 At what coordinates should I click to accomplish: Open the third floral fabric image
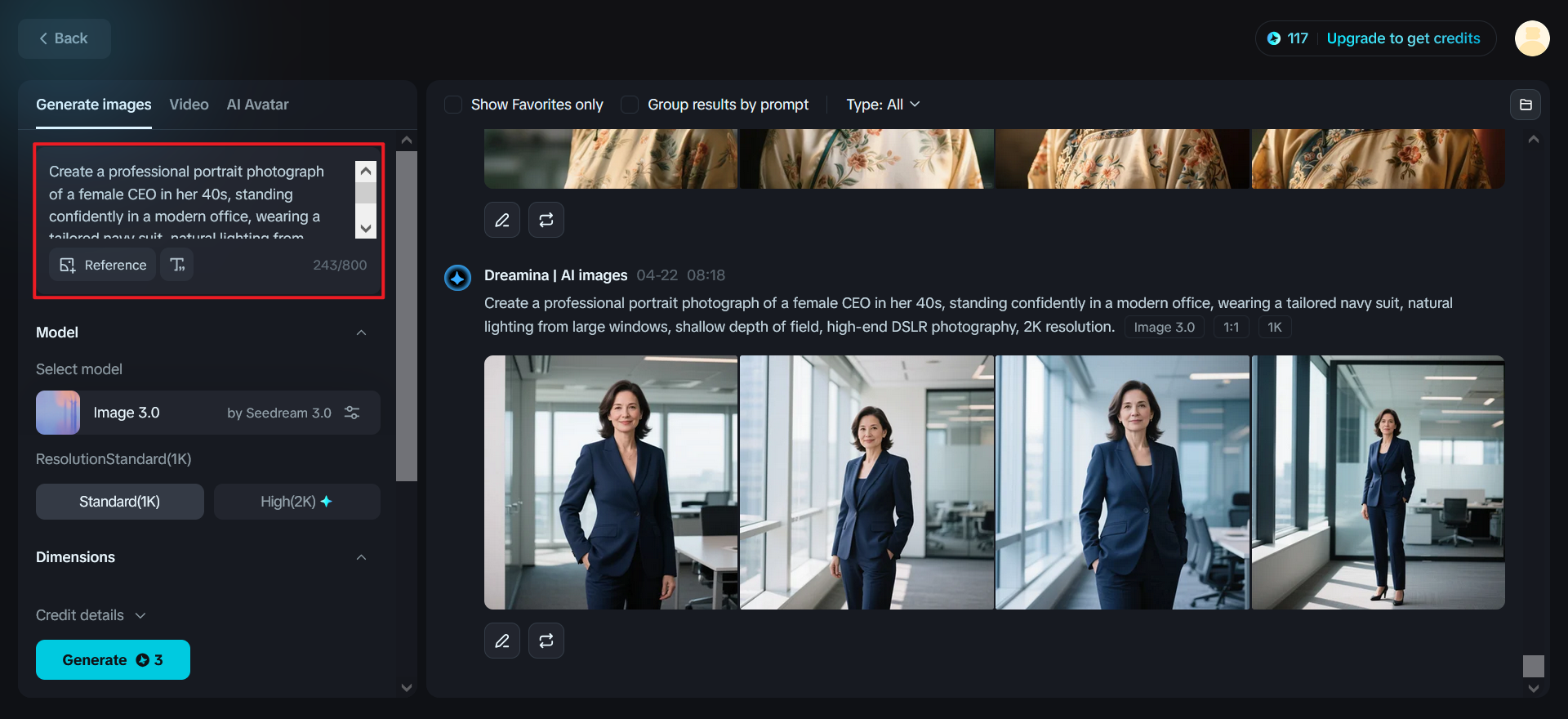pyautogui.click(x=1123, y=159)
